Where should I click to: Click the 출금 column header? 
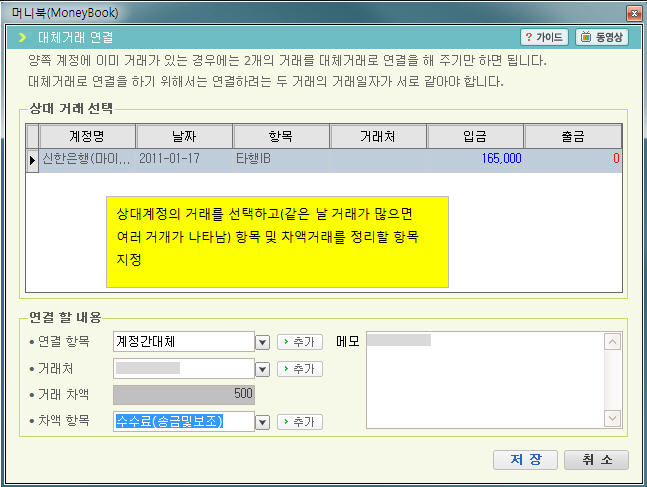(573, 136)
